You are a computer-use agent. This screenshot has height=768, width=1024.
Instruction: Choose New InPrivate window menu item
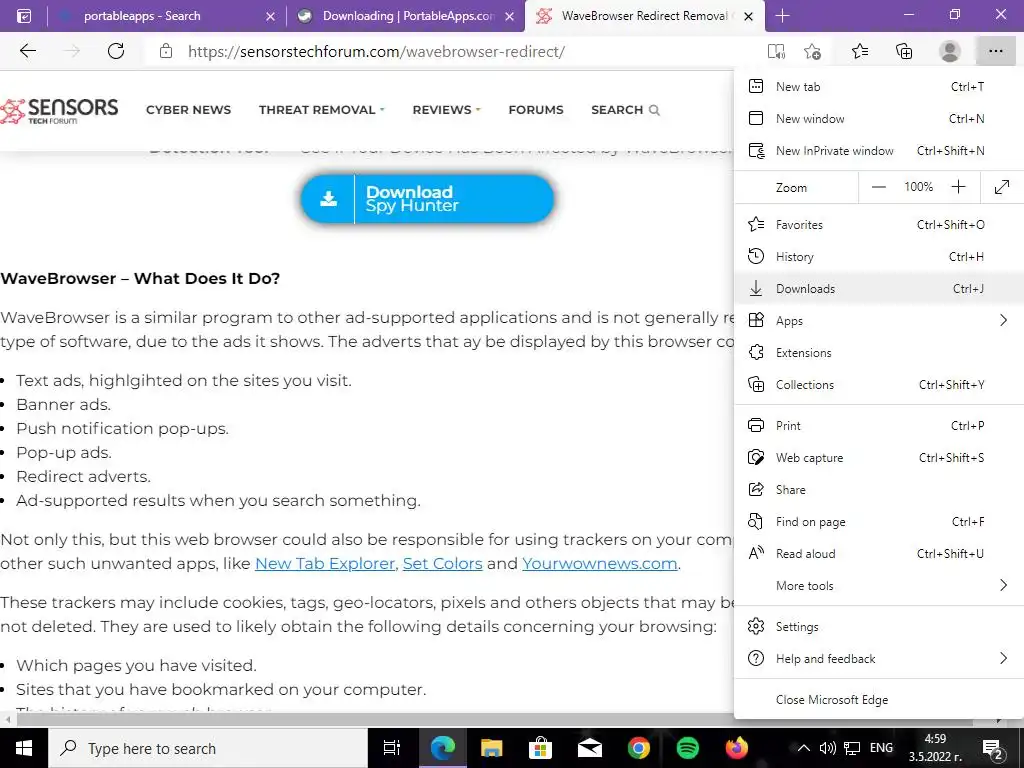click(x=878, y=151)
